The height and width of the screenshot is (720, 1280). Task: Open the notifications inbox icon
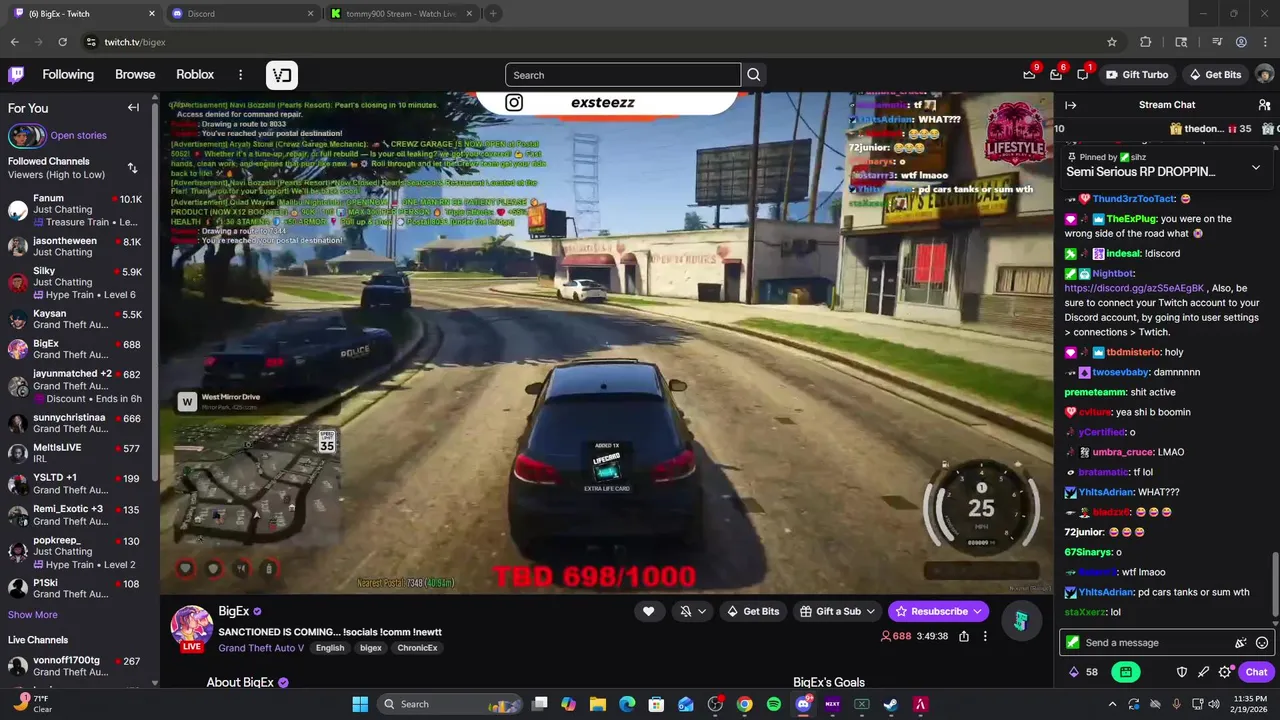(x=1056, y=75)
